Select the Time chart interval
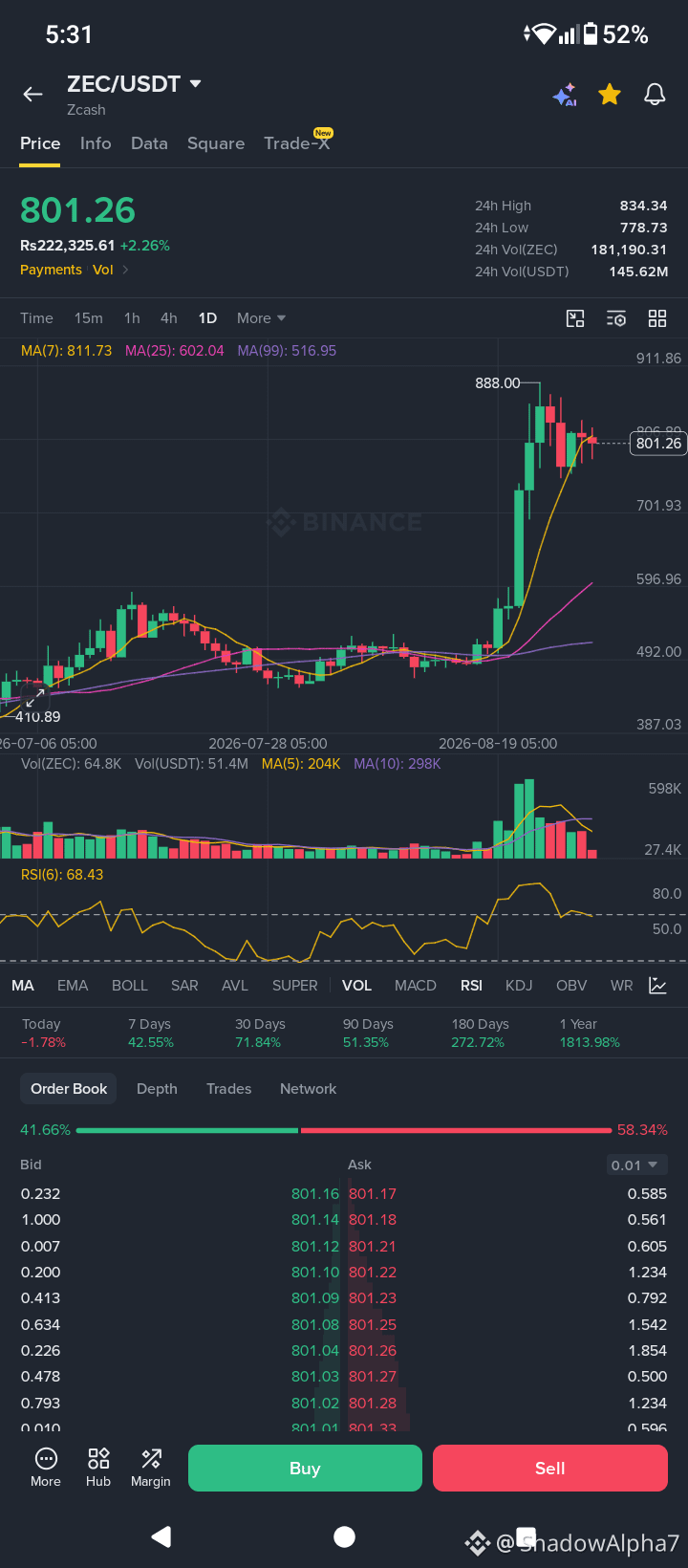 click(36, 318)
